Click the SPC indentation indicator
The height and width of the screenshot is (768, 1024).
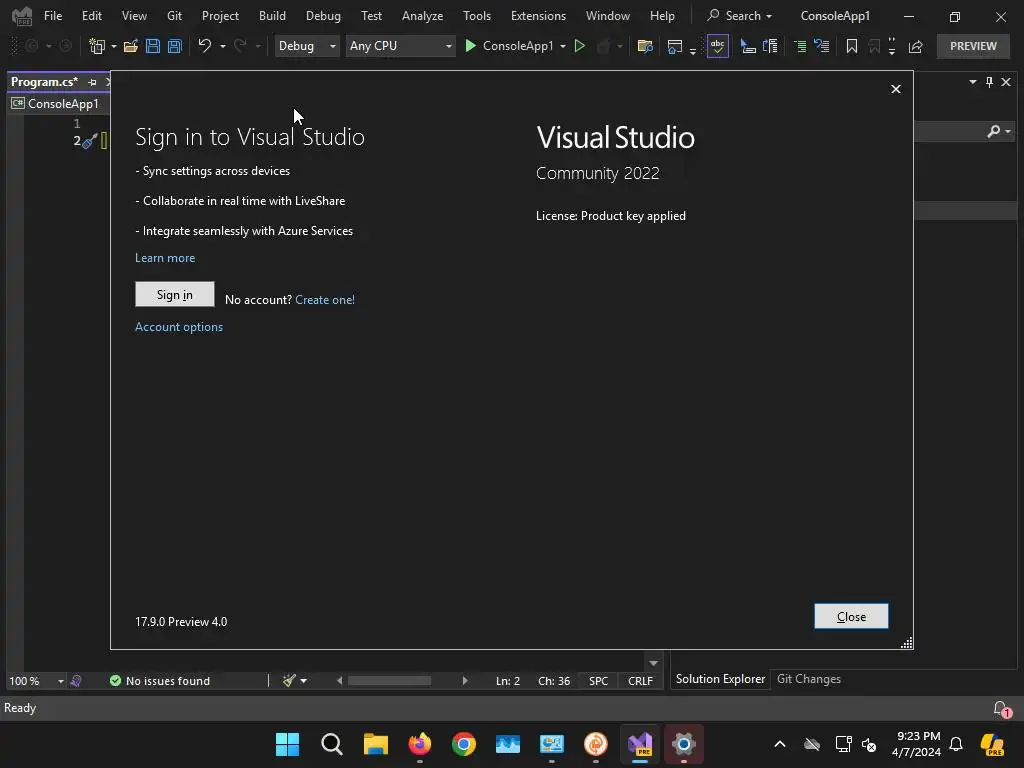pos(598,680)
